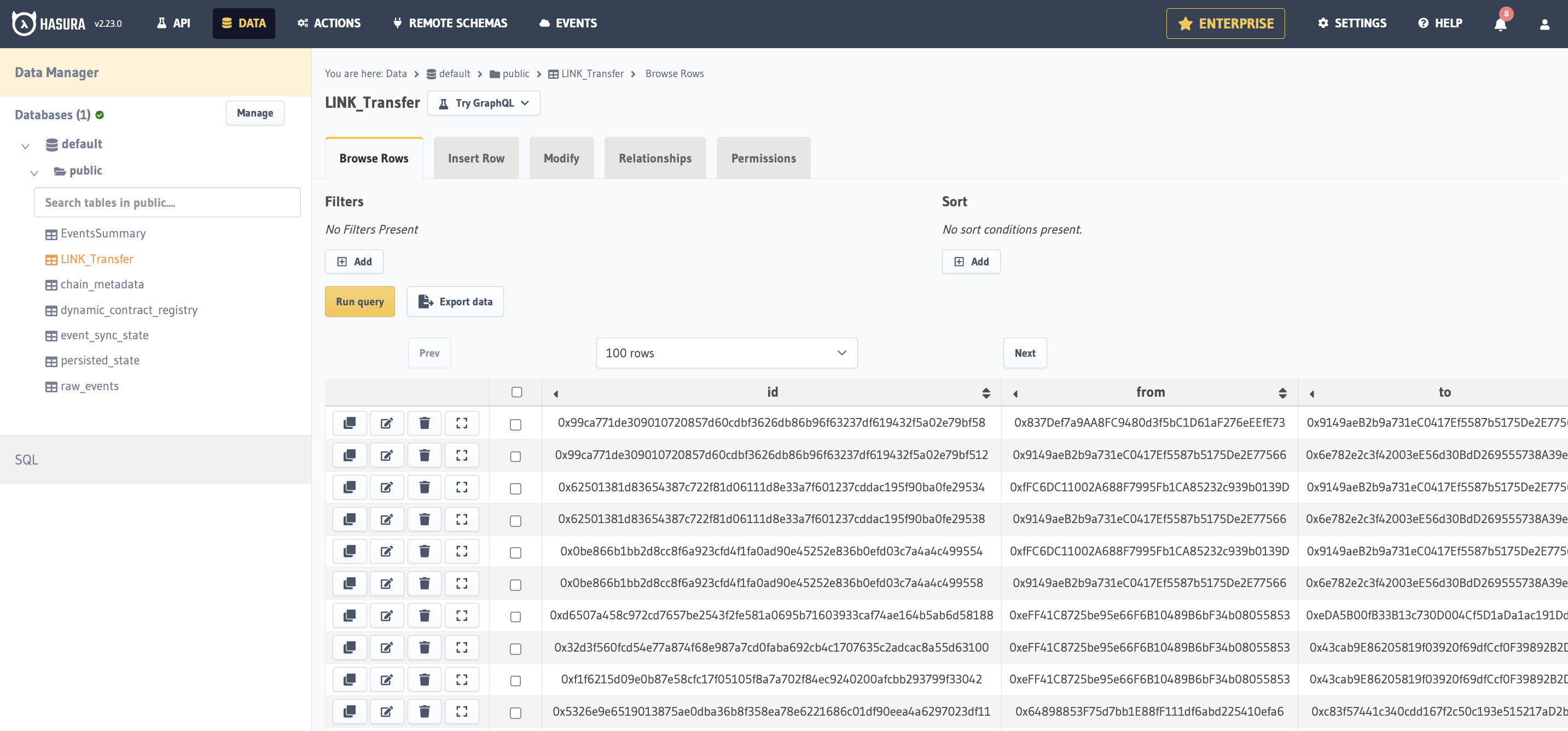Click the trash delete icon in third row
This screenshot has height=731, width=1568.
424,488
